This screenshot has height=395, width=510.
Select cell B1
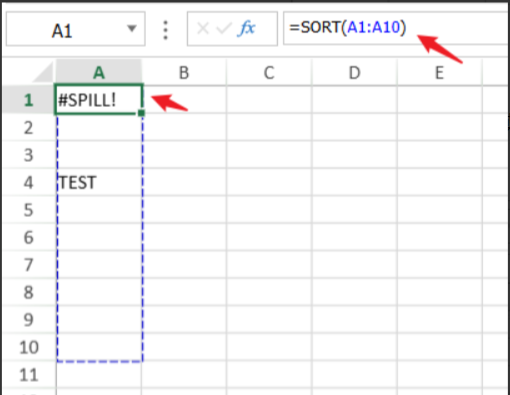click(184, 100)
